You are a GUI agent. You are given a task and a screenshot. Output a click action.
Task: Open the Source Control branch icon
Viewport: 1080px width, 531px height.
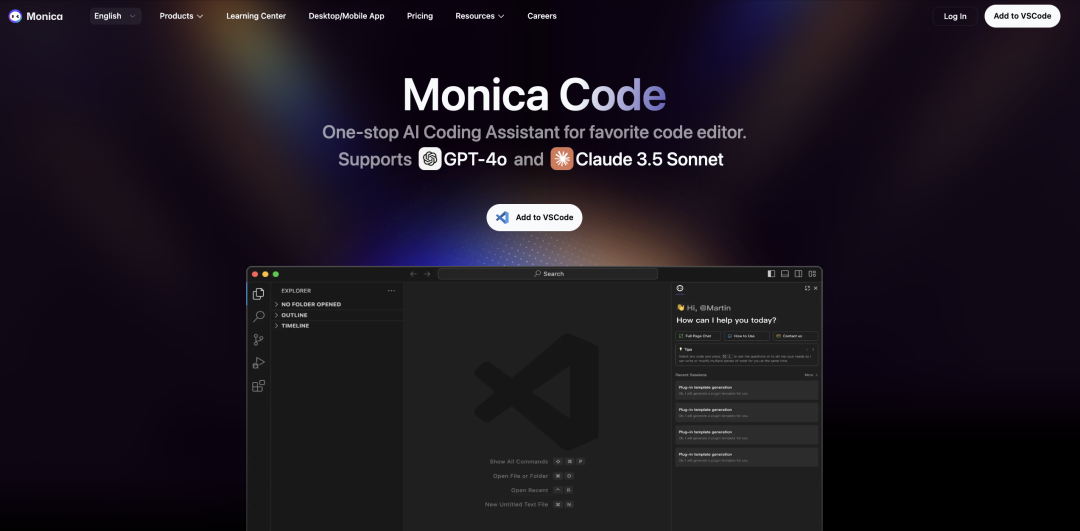[258, 340]
